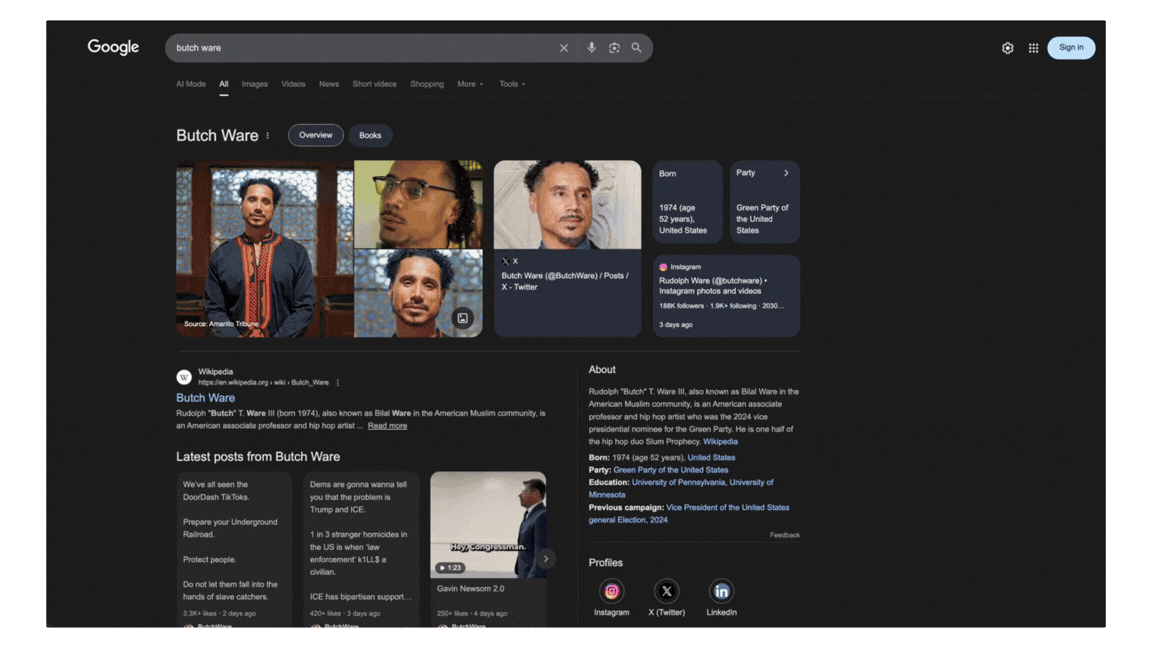
Task: Open the Green Party info card
Action: pyautogui.click(x=765, y=202)
